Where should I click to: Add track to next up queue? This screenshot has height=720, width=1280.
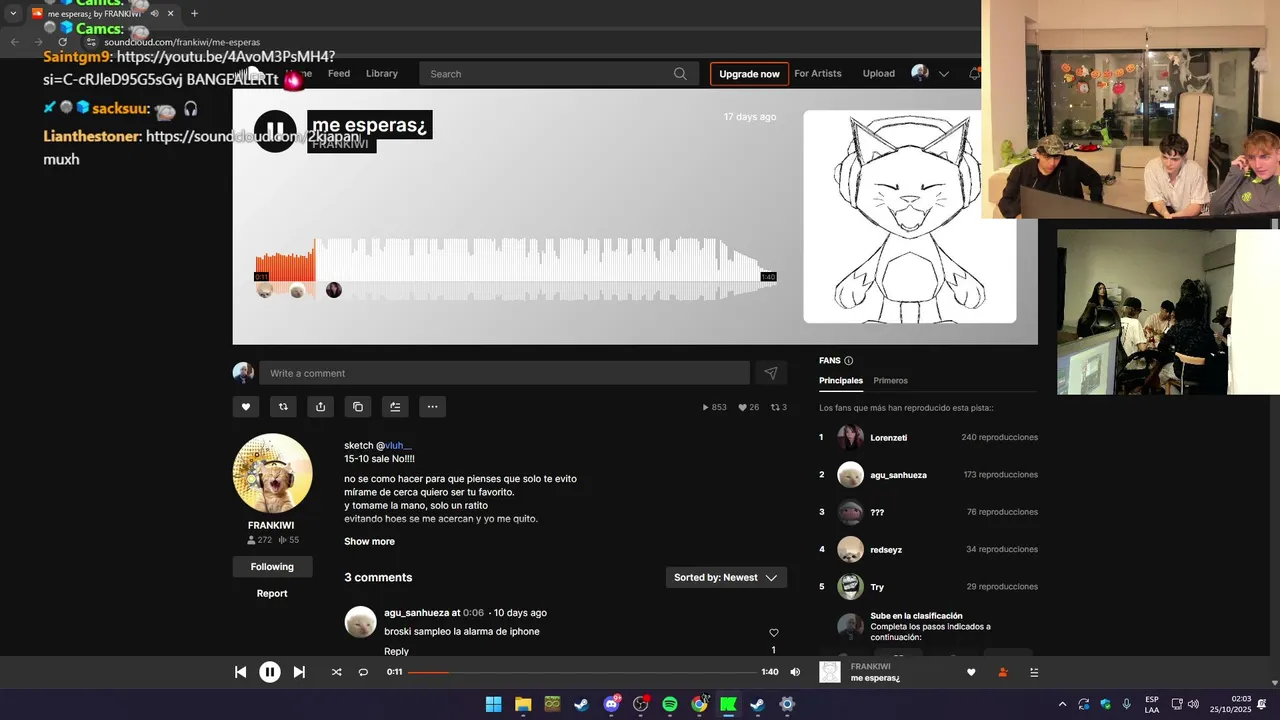coord(395,406)
